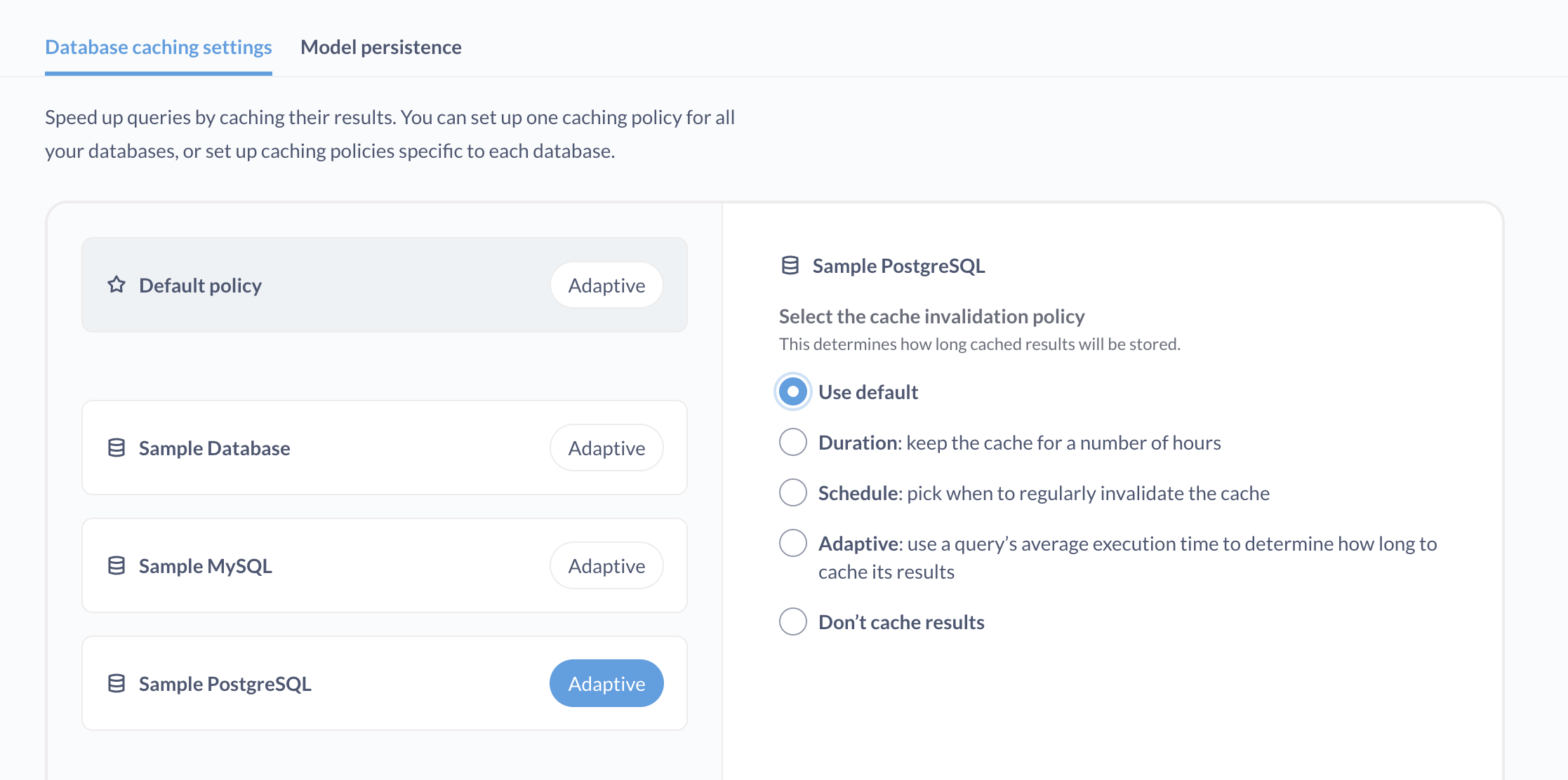This screenshot has width=1568, height=780.
Task: Click the Adaptive button for Sample MySQL
Action: pyautogui.click(x=606, y=565)
